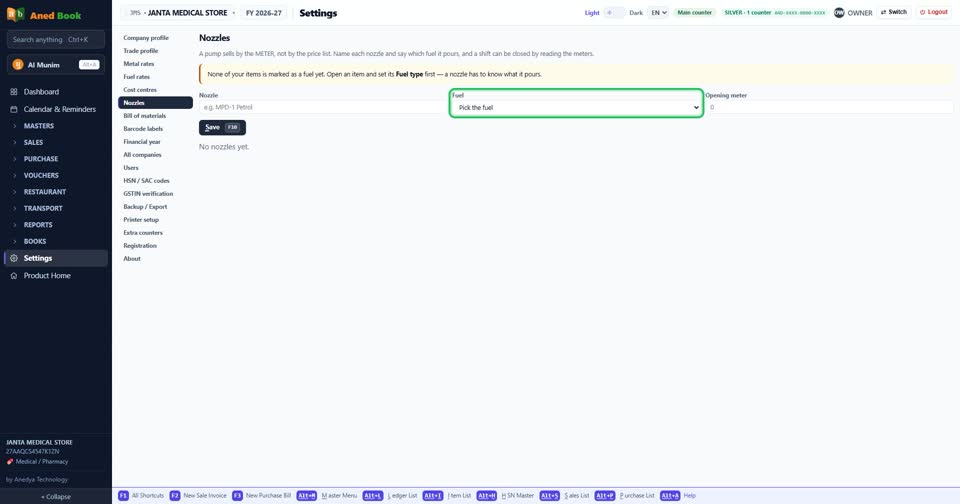
Task: Click the F3 New Purchase Bill badge
Action: coord(237,495)
